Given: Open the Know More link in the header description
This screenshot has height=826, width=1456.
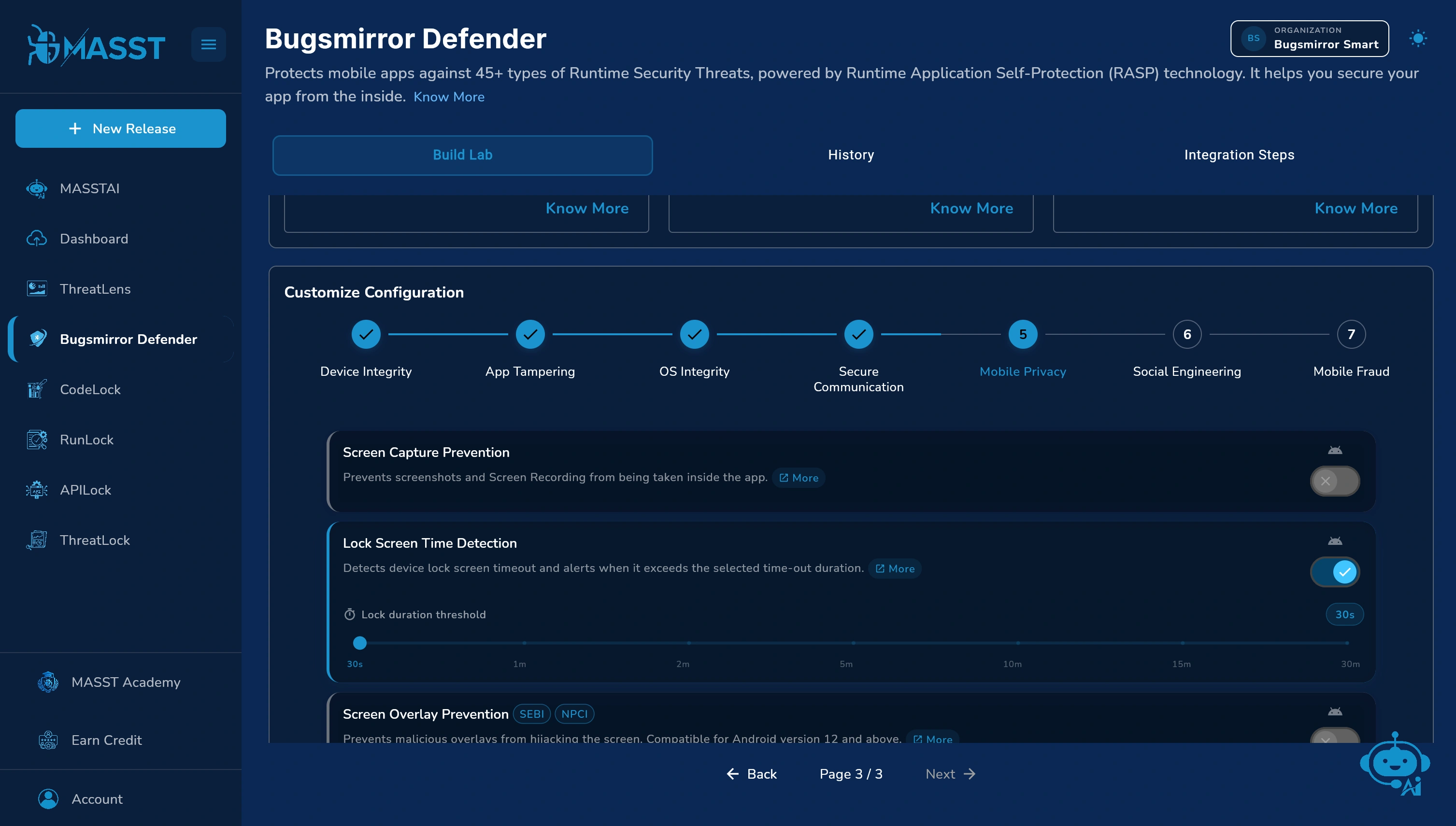Looking at the screenshot, I should (449, 97).
